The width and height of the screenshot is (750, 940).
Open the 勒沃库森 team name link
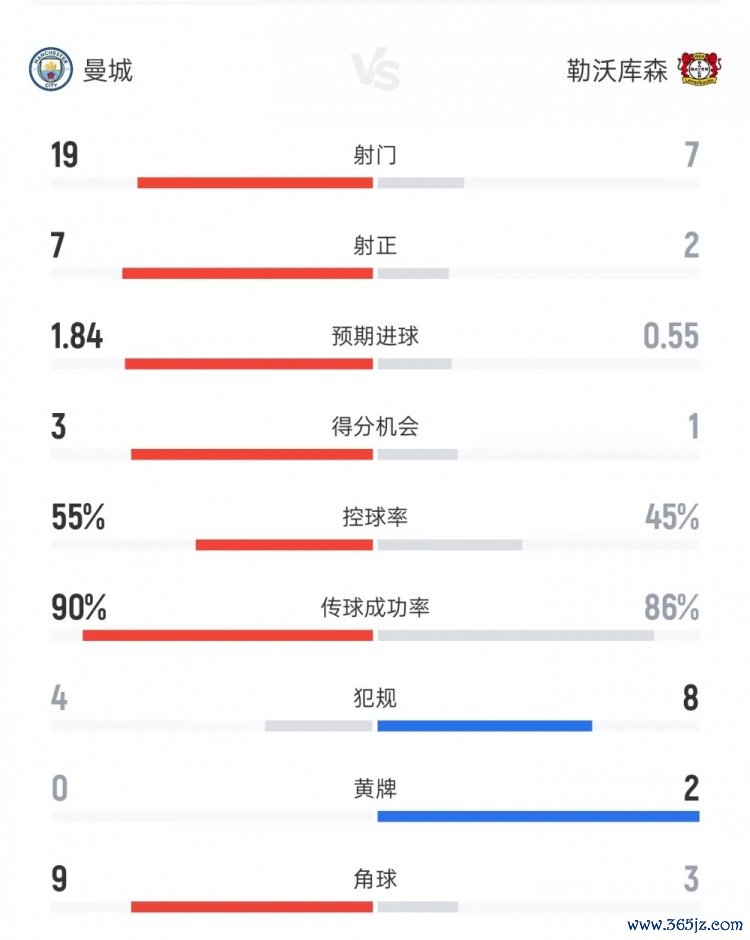[616, 70]
